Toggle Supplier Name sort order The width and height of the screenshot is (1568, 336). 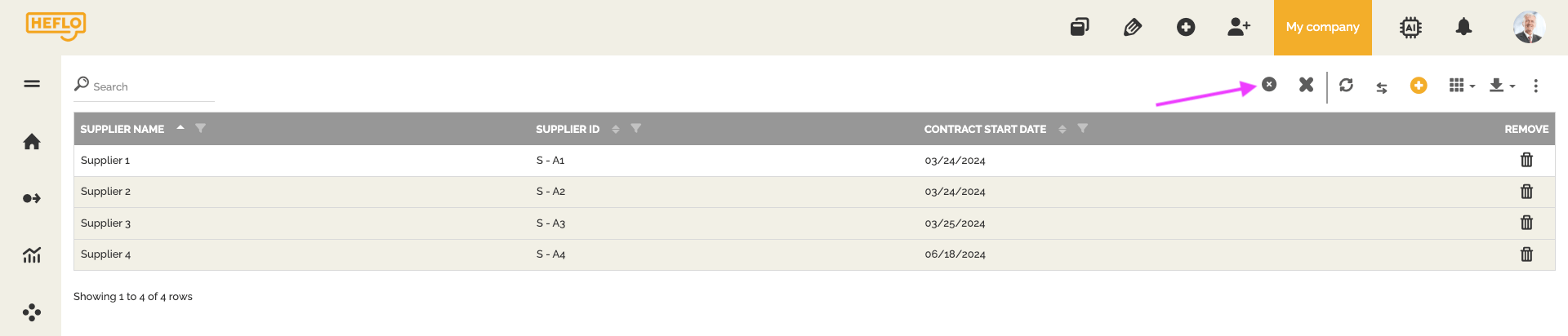click(x=180, y=128)
